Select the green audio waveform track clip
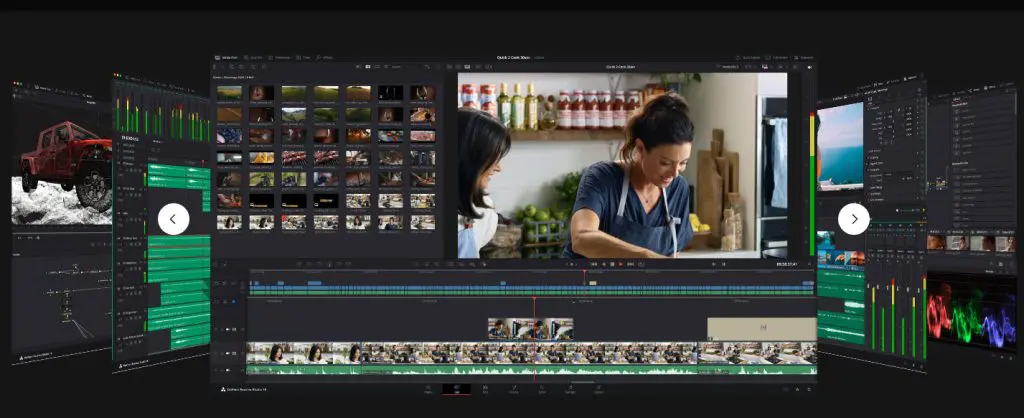This screenshot has height=418, width=1024. 531,370
